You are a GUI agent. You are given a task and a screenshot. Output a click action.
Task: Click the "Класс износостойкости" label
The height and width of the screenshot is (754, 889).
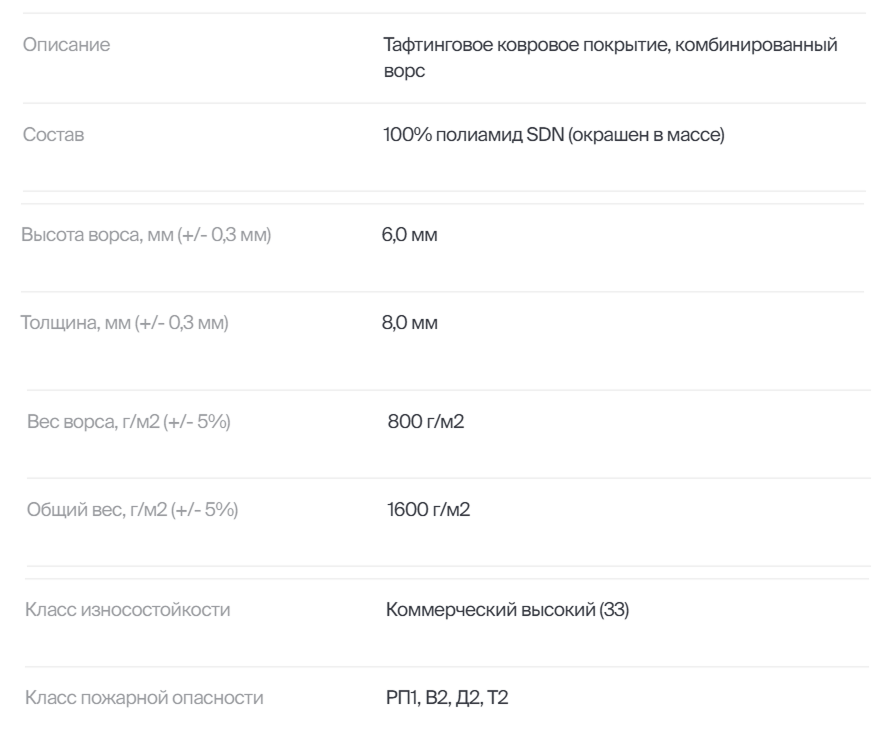click(x=128, y=610)
